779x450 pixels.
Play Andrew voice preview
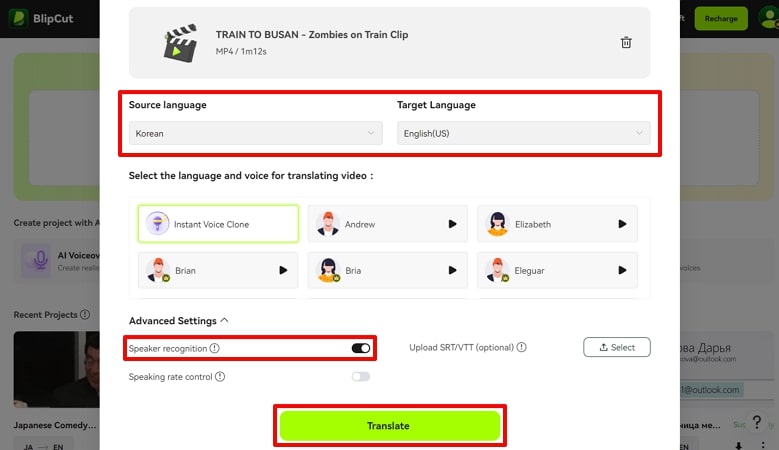point(453,225)
